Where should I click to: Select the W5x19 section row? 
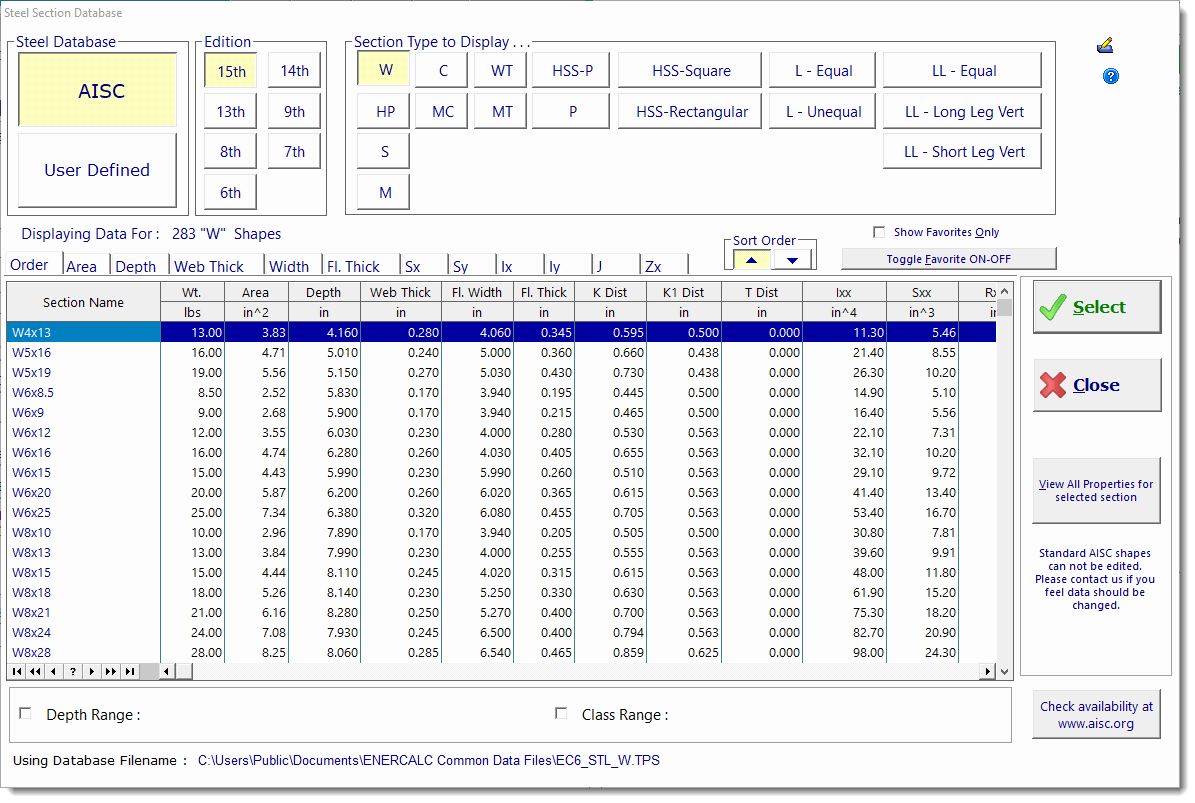[501, 373]
